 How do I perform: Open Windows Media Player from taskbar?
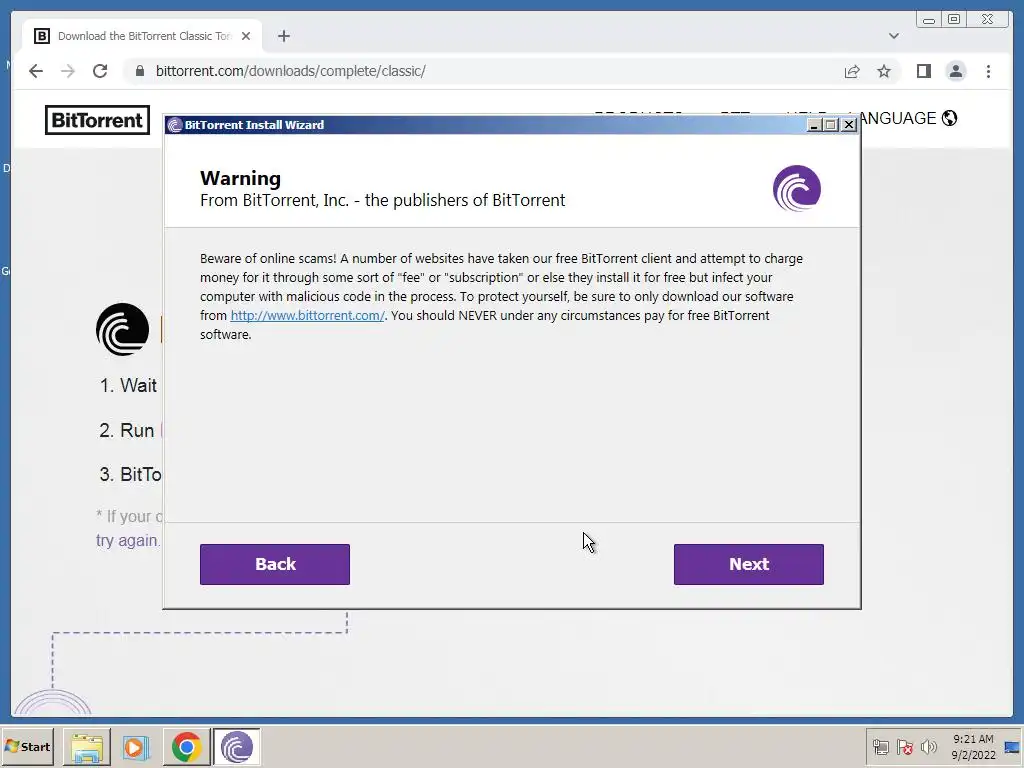pos(135,747)
